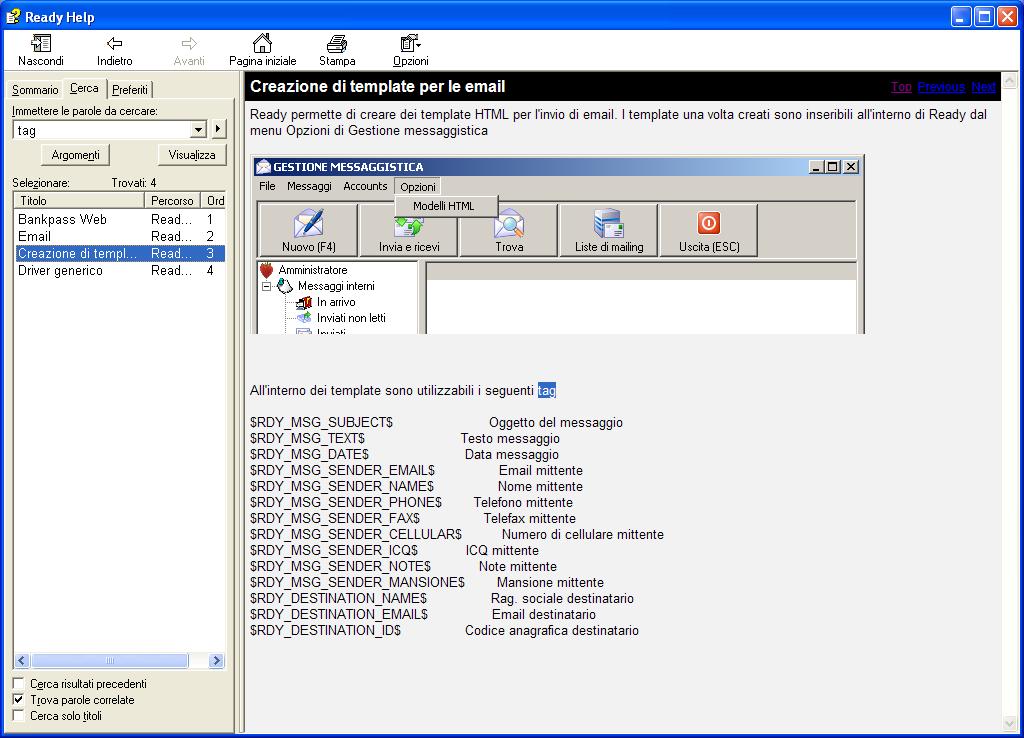Maximize the Ready Help window
The image size is (1024, 738).
[984, 16]
